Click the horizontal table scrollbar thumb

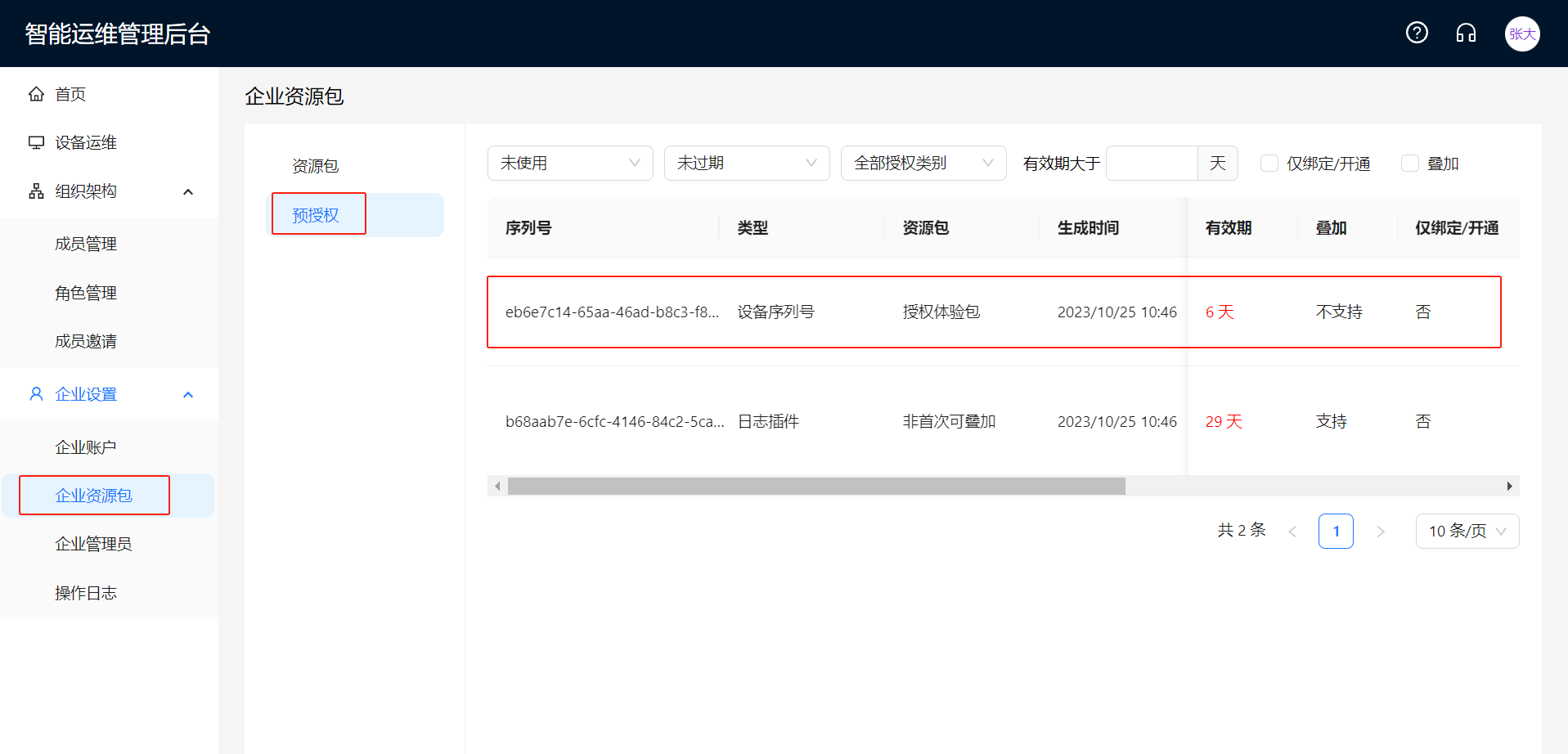[816, 486]
